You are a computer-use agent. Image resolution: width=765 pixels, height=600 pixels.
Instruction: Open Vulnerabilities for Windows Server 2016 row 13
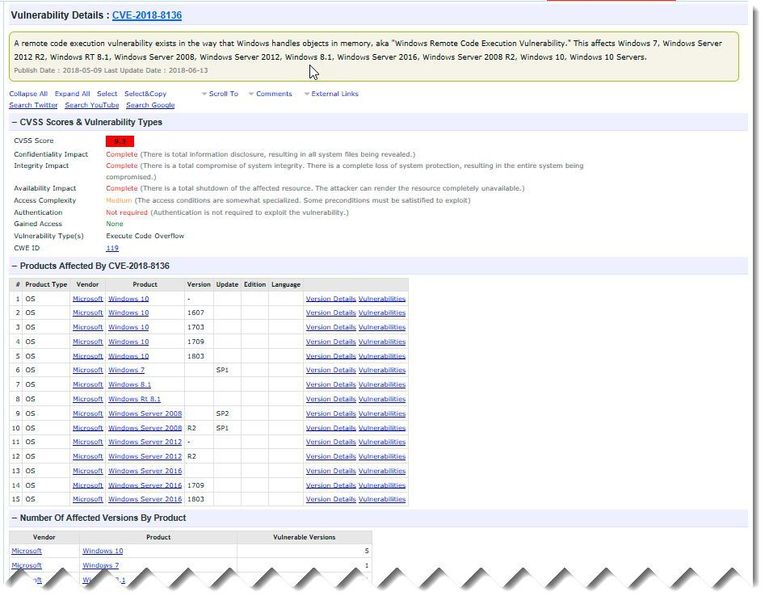[x=382, y=471]
